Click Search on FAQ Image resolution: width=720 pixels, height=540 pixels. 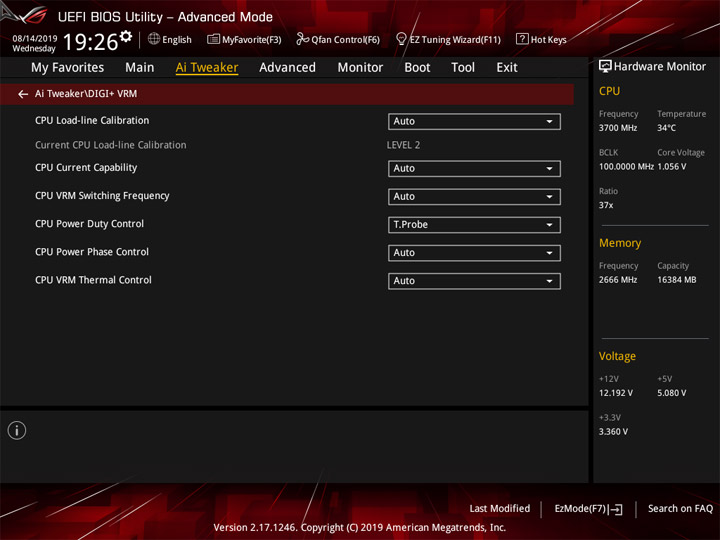[681, 509]
